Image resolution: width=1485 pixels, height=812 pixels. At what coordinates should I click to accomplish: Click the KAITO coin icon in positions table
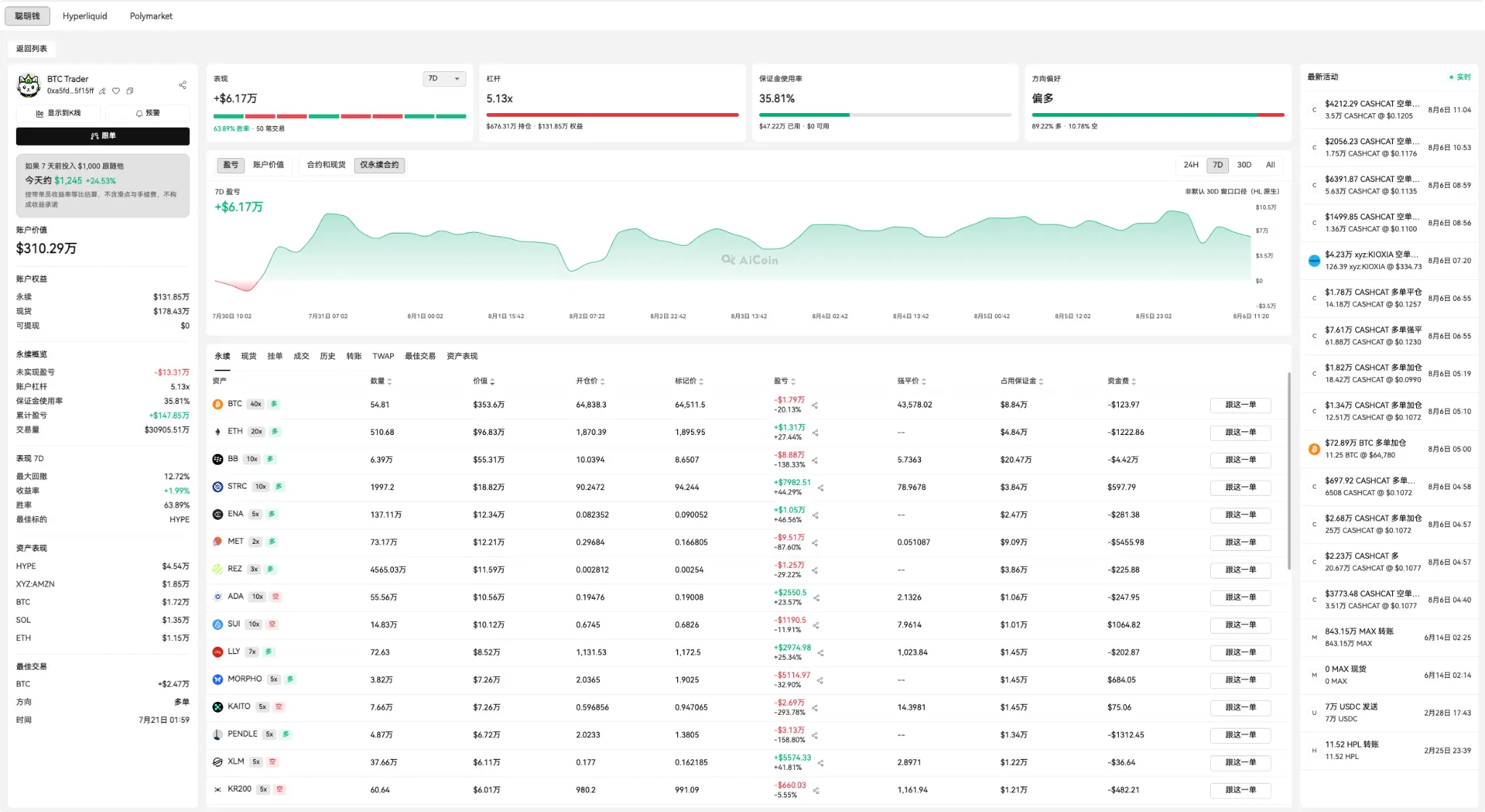click(218, 708)
